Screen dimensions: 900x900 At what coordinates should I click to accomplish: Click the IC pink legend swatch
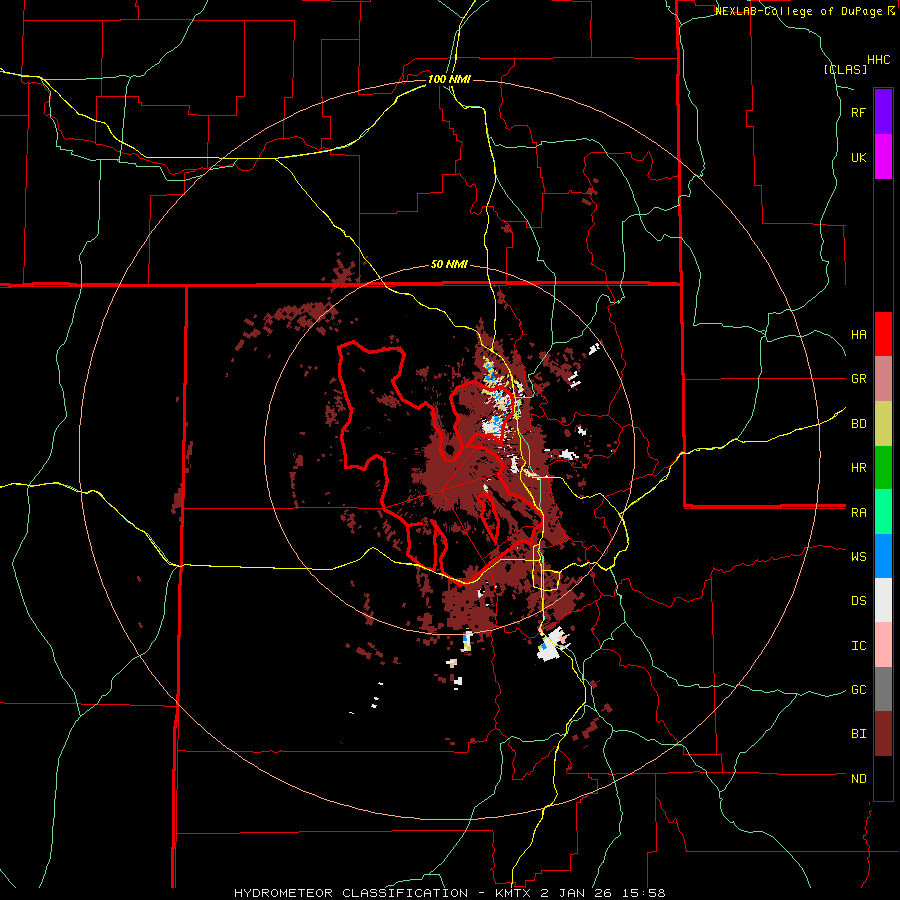[x=883, y=645]
